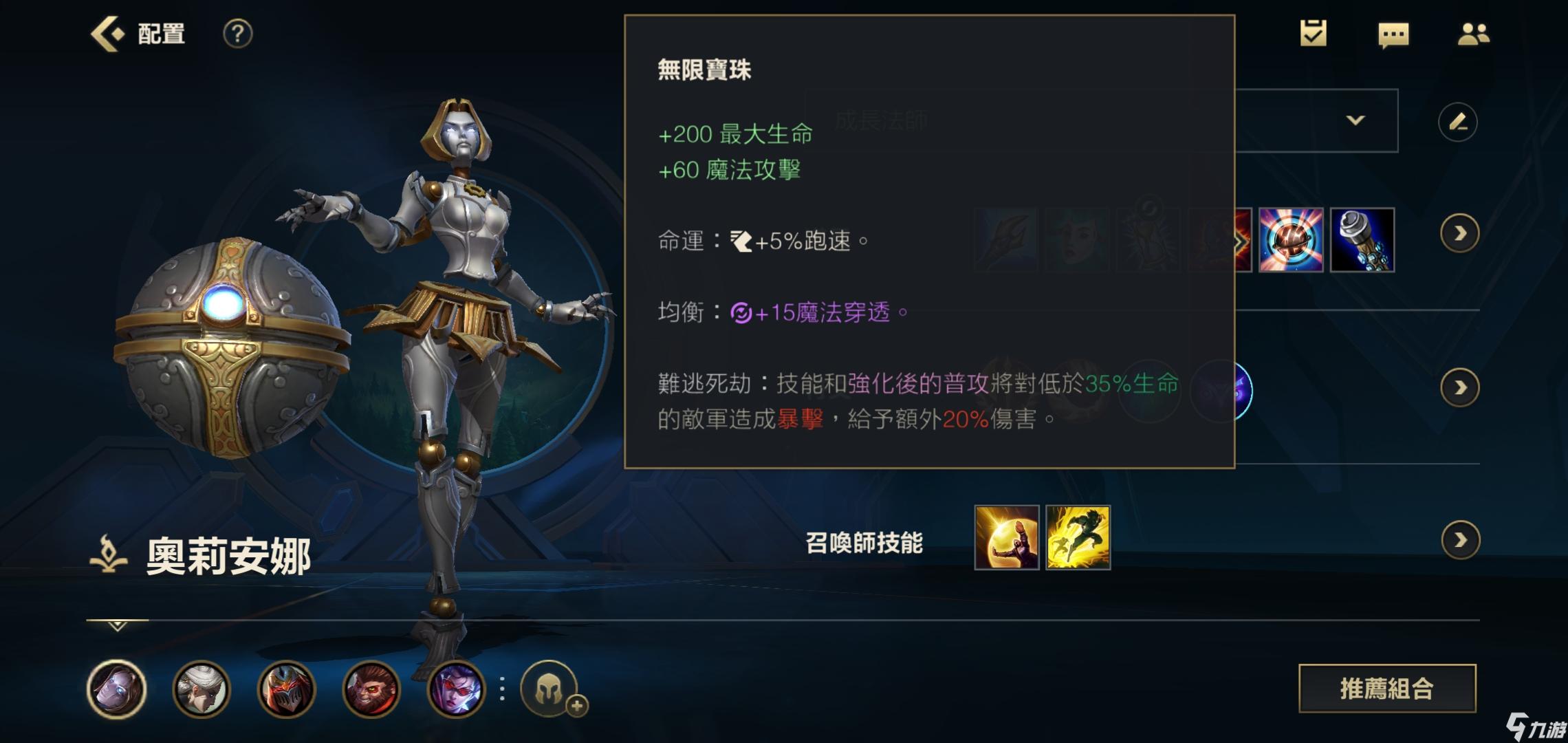Expand the summoner spells row arrow
The width and height of the screenshot is (1568, 743).
coord(1460,540)
